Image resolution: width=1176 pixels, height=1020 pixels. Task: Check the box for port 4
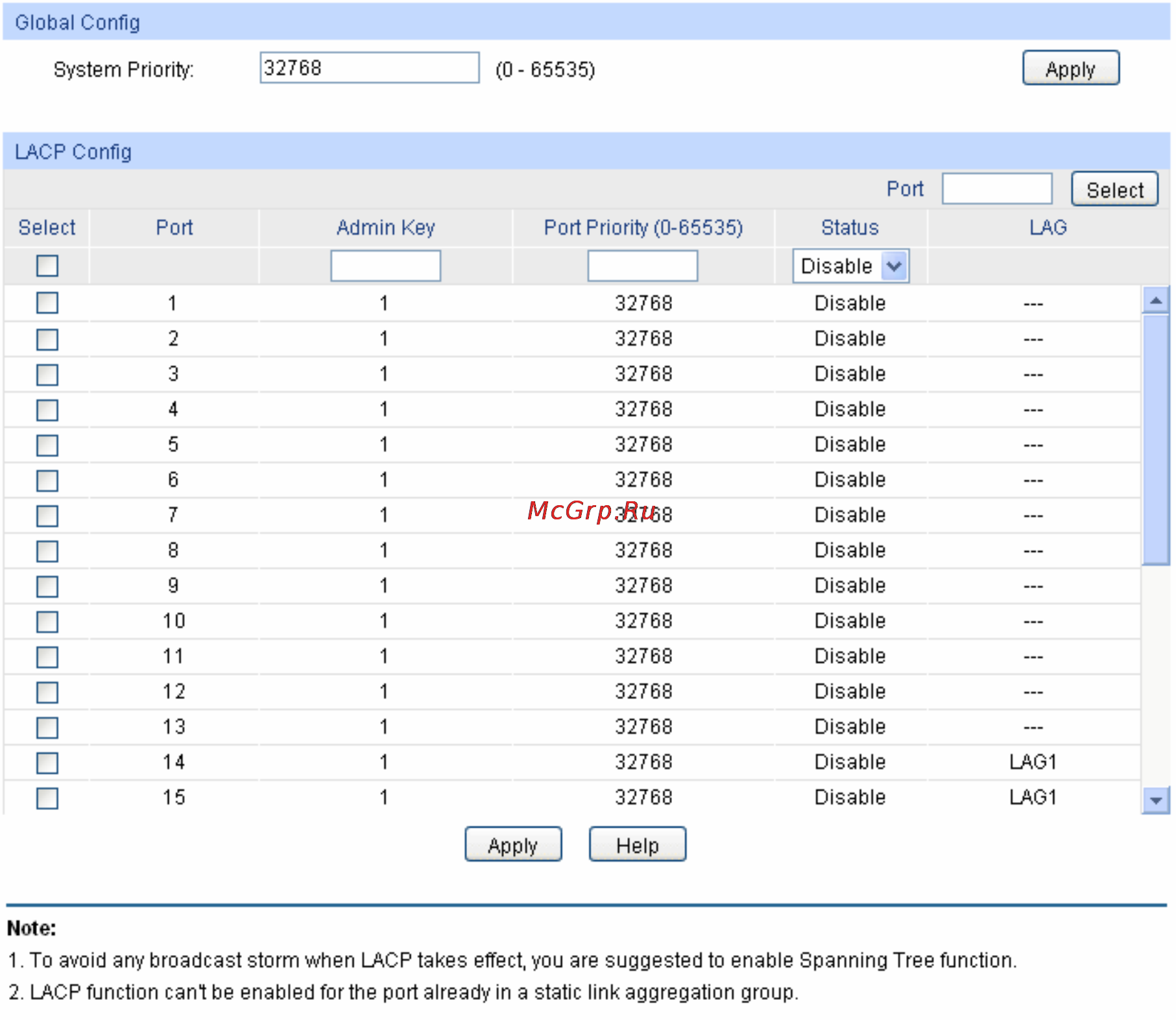point(47,410)
